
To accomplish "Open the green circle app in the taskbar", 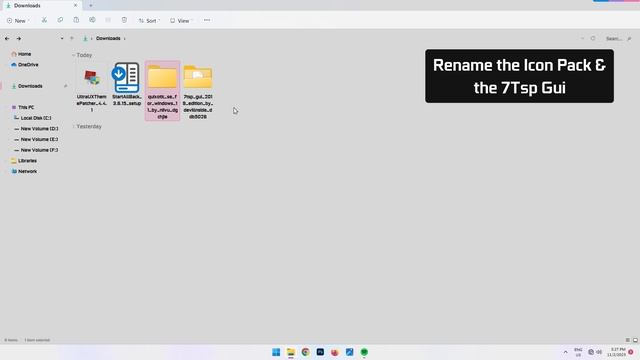I will pos(364,352).
